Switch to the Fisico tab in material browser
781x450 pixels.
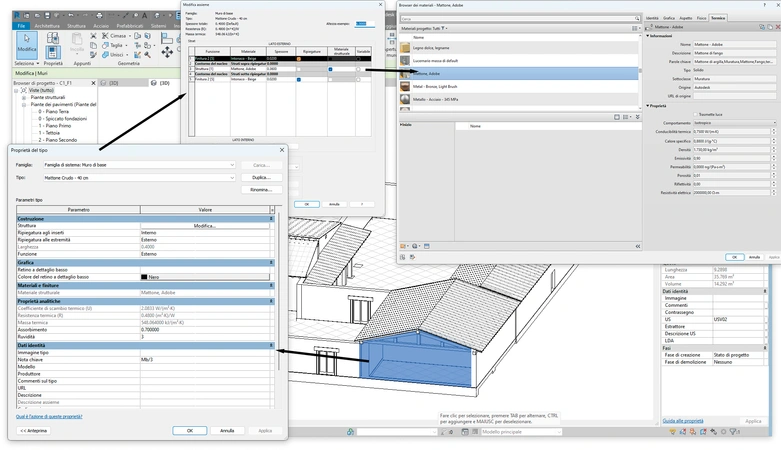point(701,18)
